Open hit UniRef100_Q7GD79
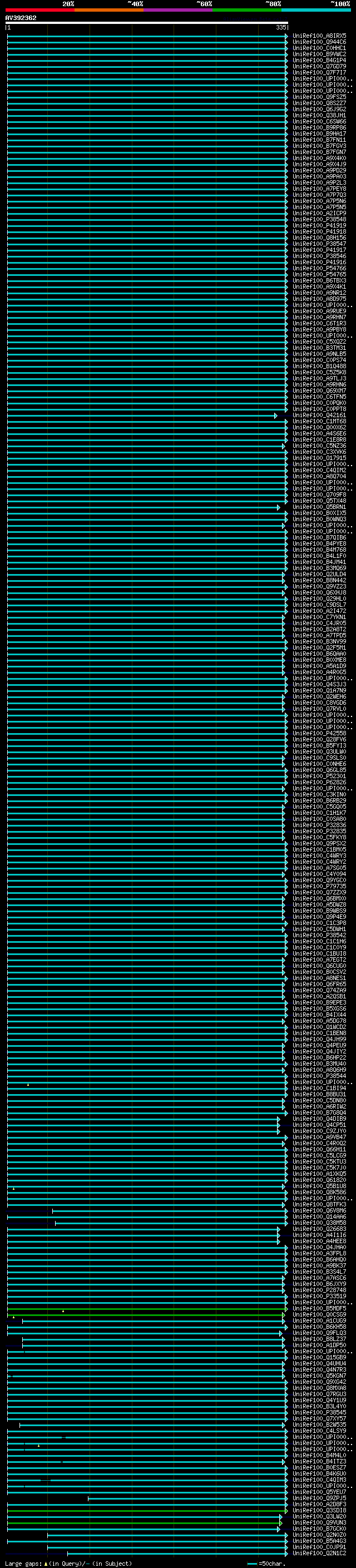 pos(319,66)
